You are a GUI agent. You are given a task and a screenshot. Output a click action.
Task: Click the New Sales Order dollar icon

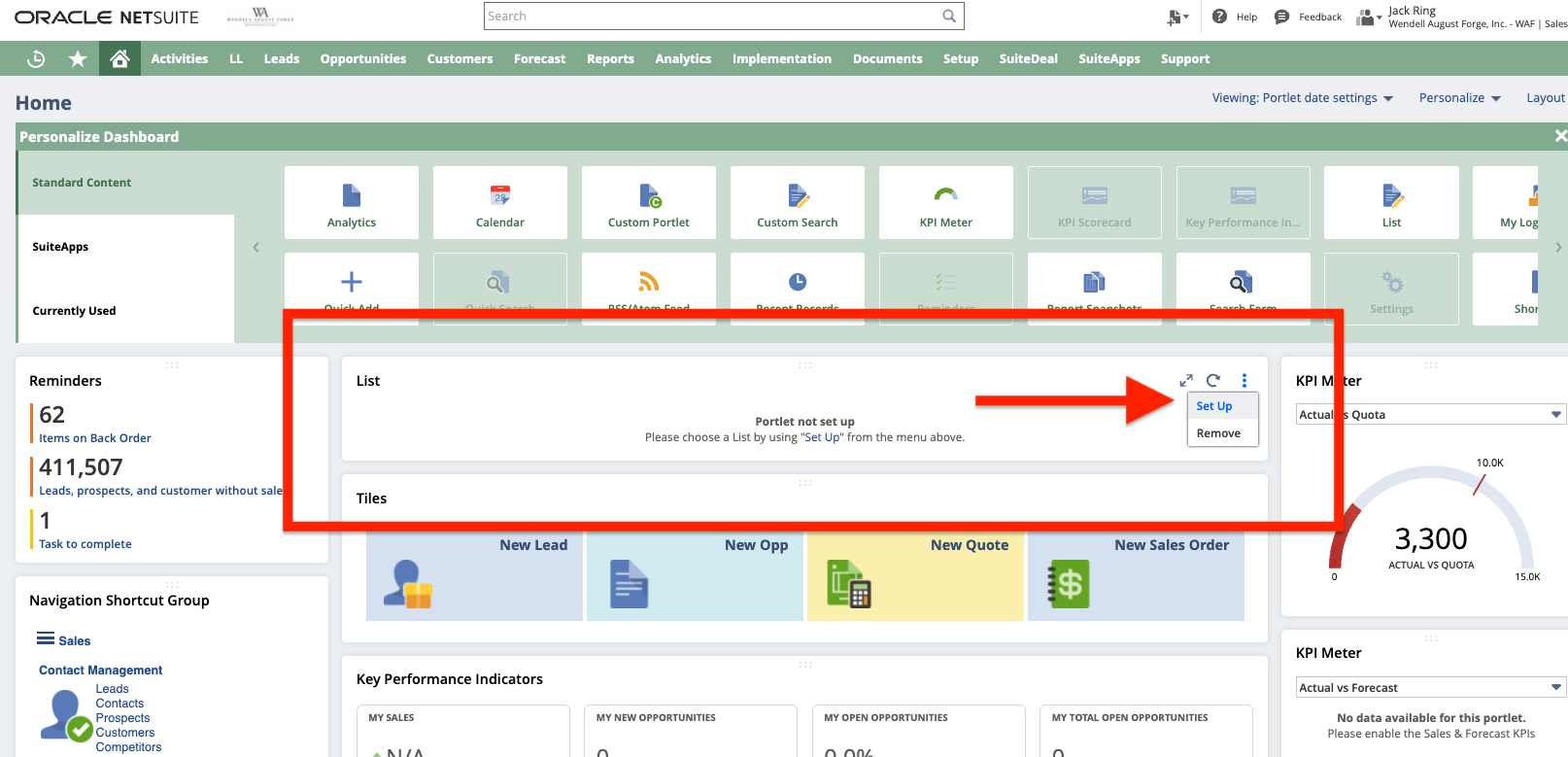click(1069, 584)
